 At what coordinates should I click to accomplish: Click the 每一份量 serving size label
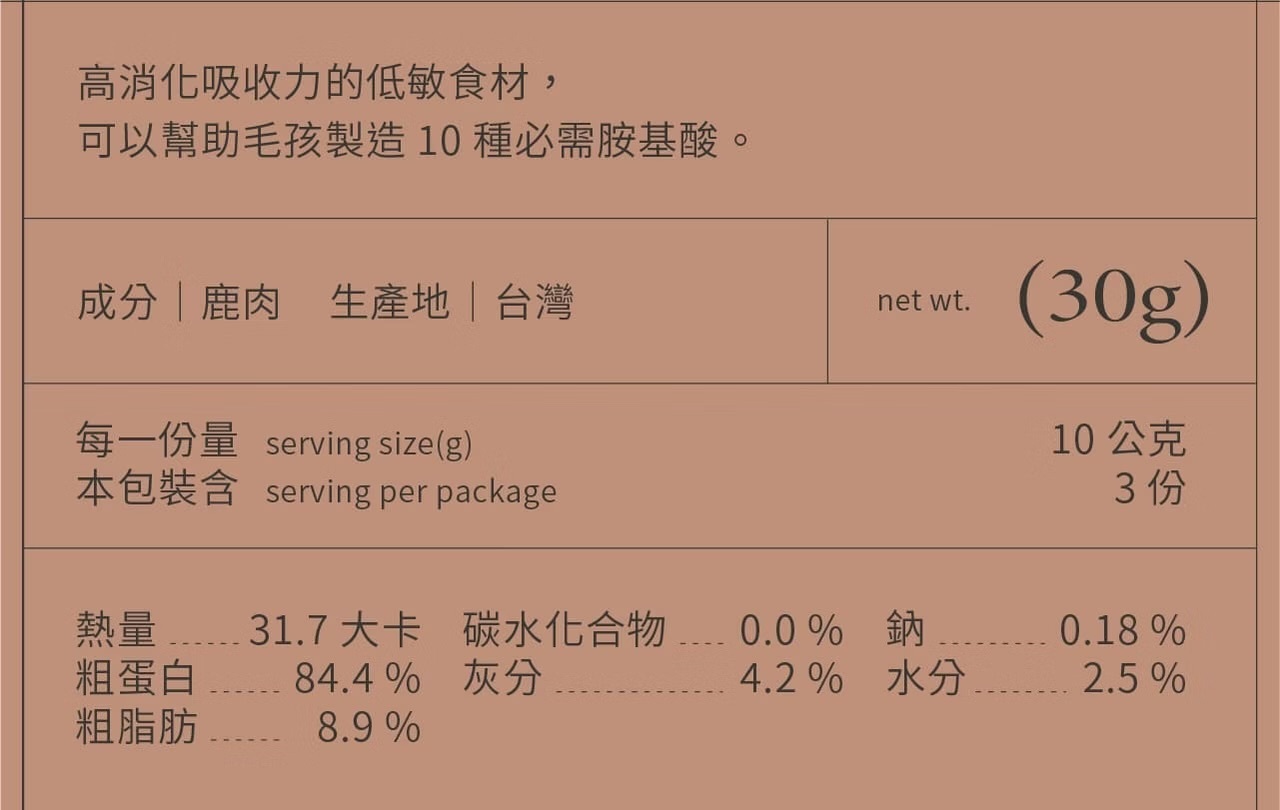157,440
